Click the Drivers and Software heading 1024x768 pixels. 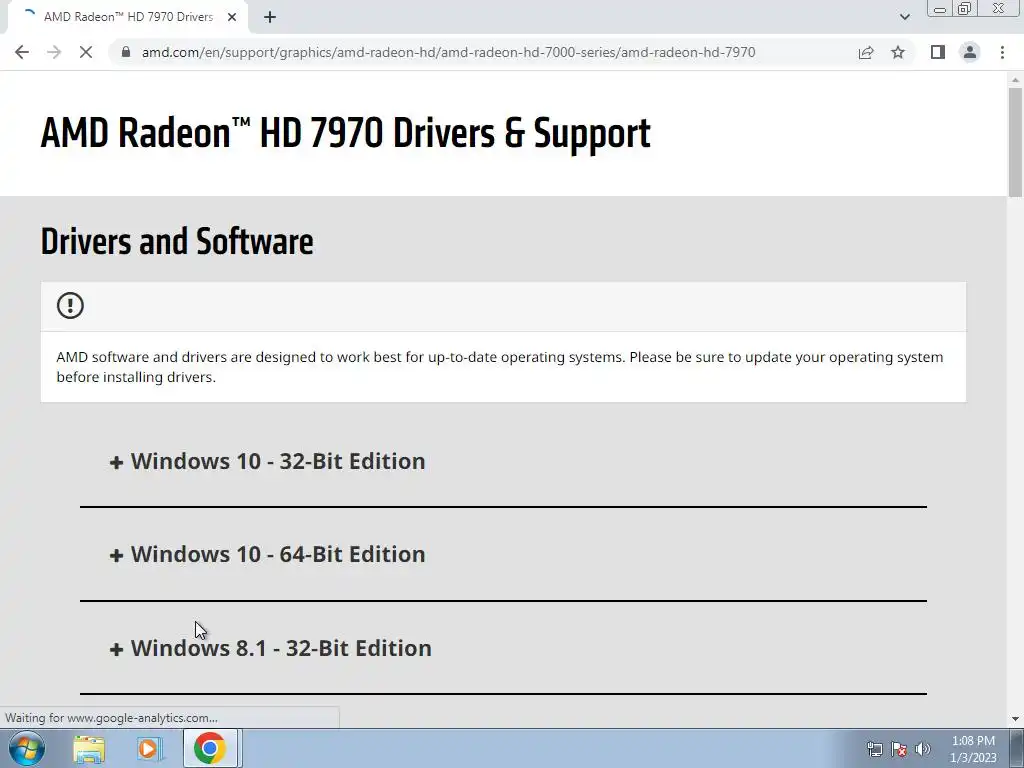click(177, 242)
